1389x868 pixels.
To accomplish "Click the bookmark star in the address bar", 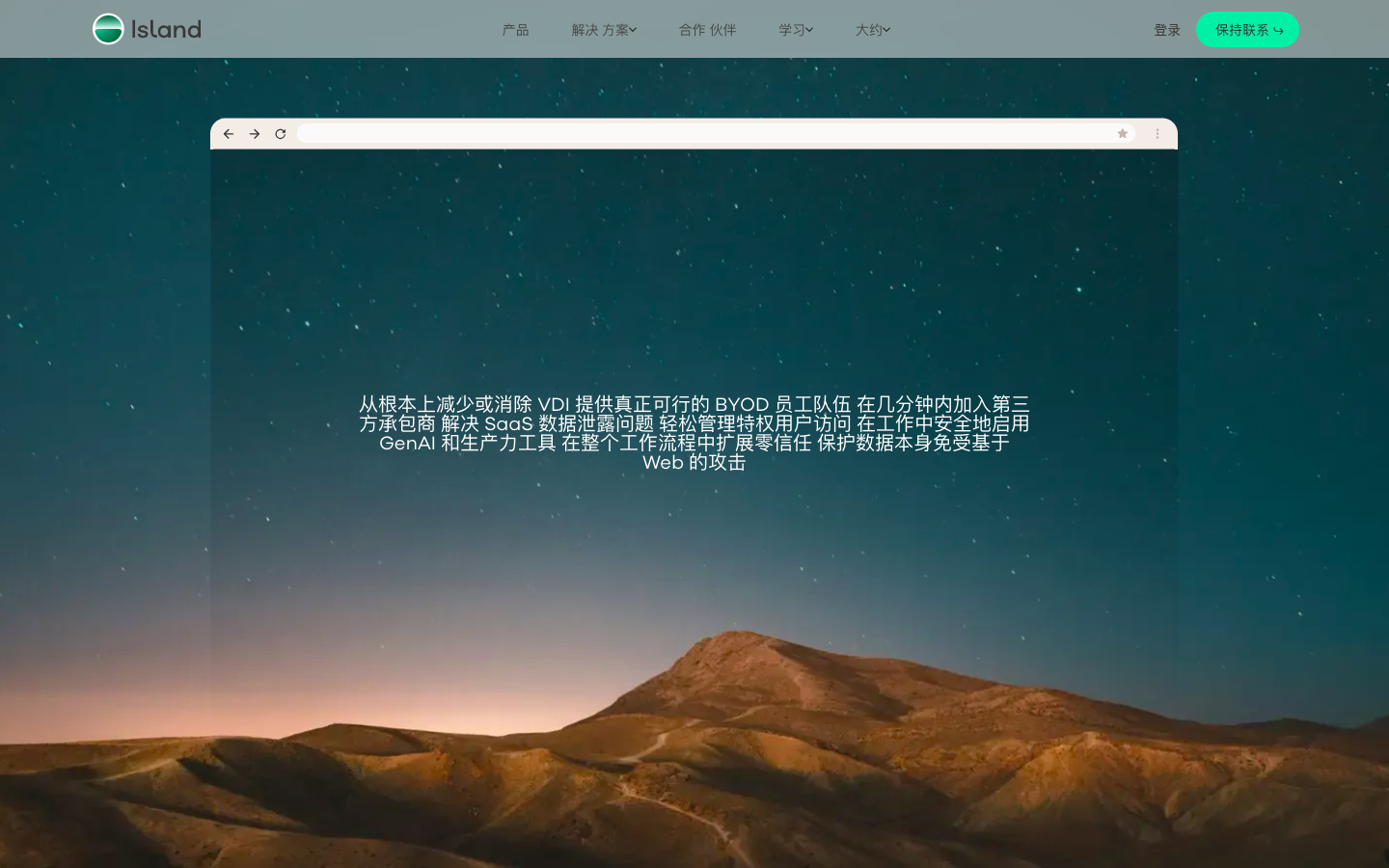I will coord(1123,134).
